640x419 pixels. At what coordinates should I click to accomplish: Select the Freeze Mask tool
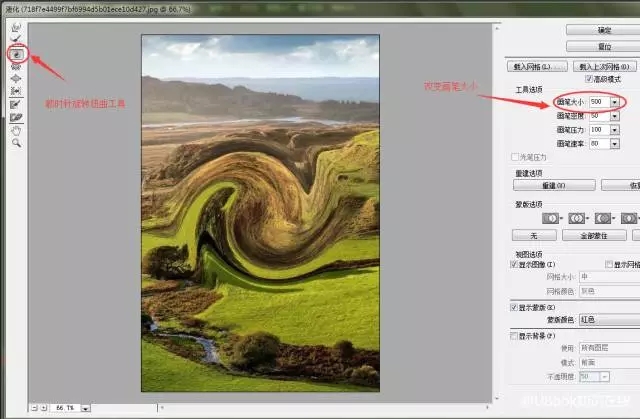pyautogui.click(x=16, y=105)
